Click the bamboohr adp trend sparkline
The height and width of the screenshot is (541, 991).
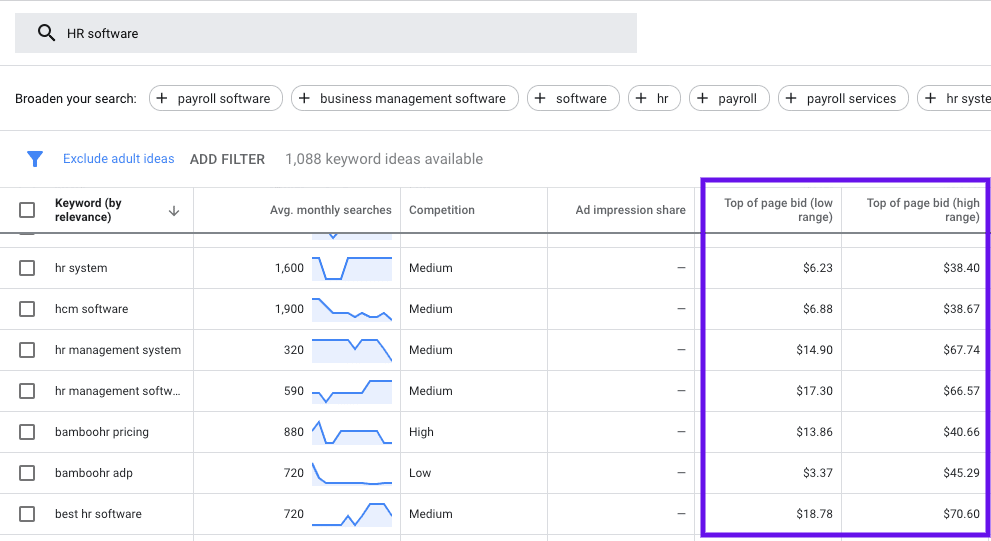coord(352,473)
